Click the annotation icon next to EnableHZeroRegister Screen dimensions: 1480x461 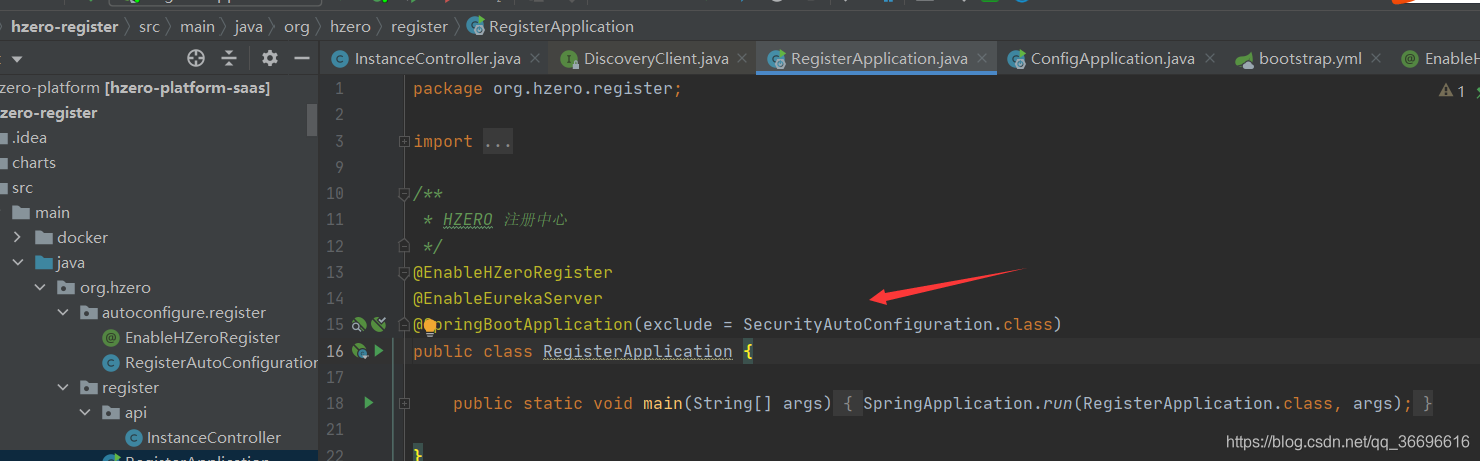pos(111,338)
